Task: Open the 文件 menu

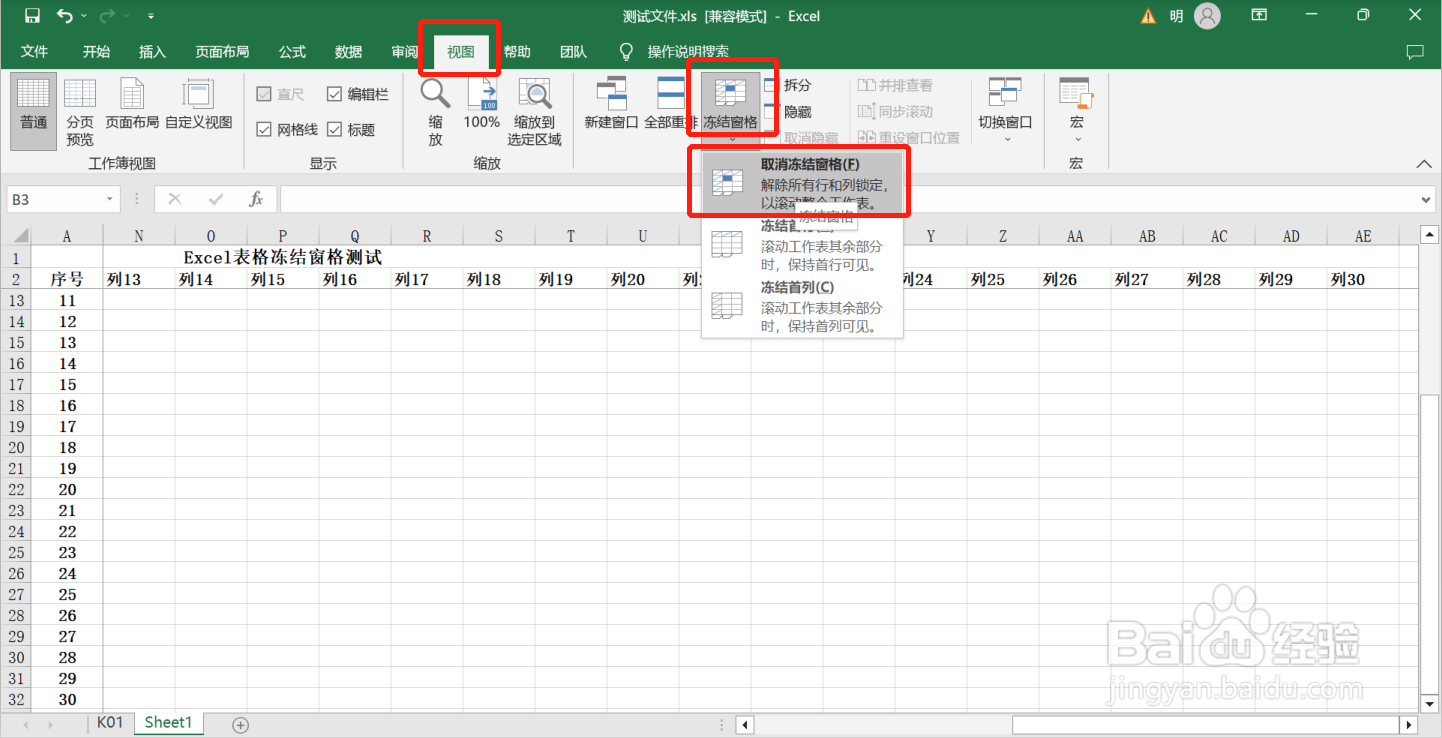Action: [35, 52]
